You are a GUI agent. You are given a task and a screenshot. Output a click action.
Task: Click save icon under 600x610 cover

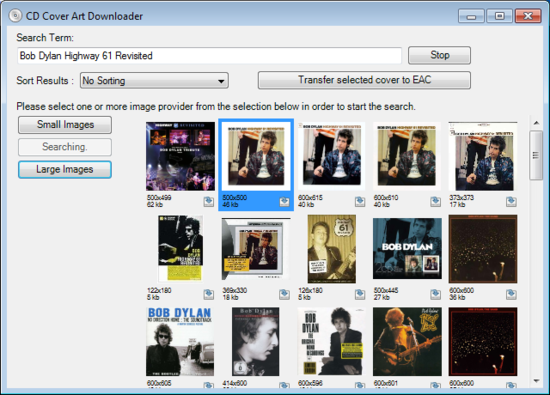click(436, 201)
